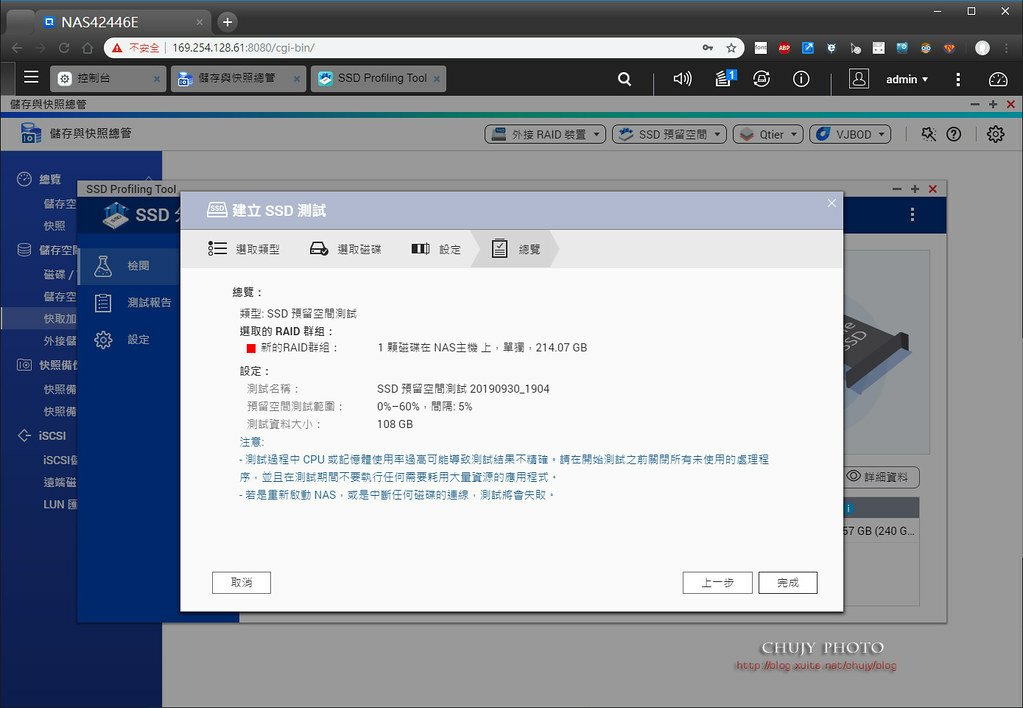
Task: Switch to the 儲存與快照總管 taskbar tab
Action: [238, 78]
